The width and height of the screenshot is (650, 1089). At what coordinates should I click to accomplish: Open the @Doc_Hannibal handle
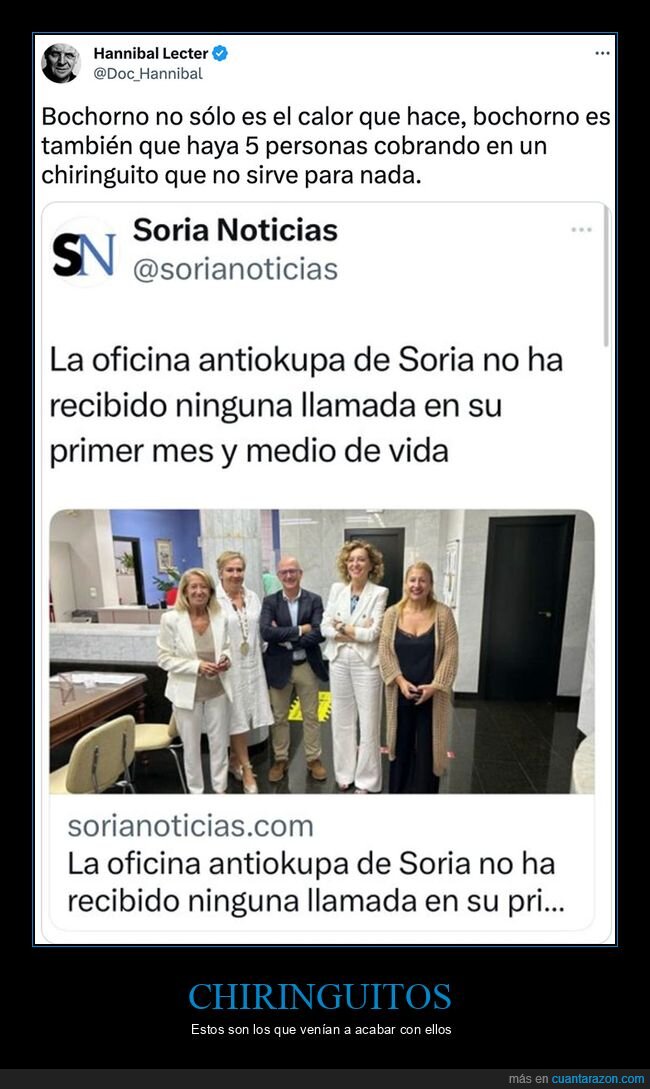click(x=148, y=74)
